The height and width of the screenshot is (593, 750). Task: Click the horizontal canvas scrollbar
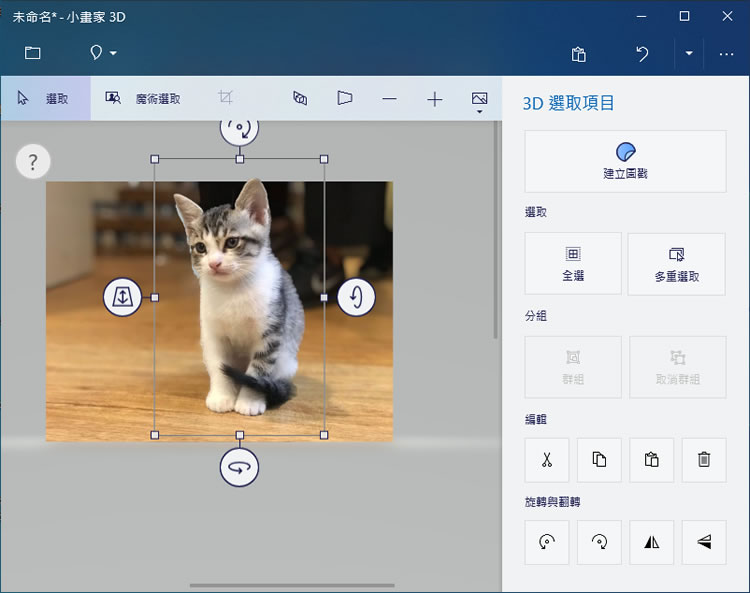pos(292,585)
